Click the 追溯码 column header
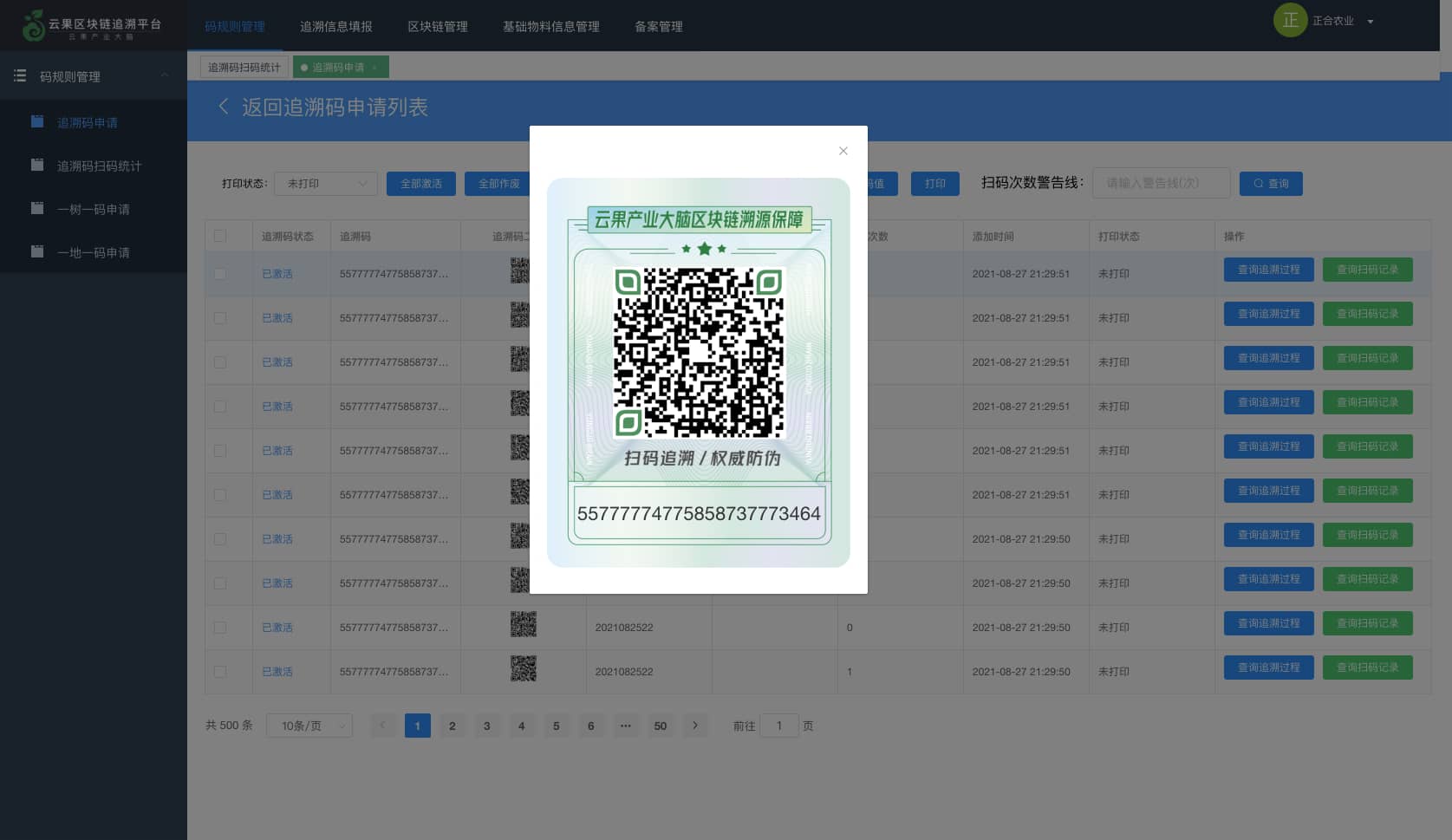The height and width of the screenshot is (840, 1452). click(355, 236)
